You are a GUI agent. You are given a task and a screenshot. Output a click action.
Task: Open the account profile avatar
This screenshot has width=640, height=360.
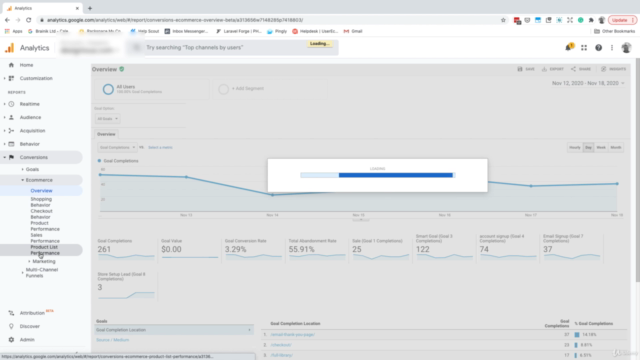(x=626, y=48)
